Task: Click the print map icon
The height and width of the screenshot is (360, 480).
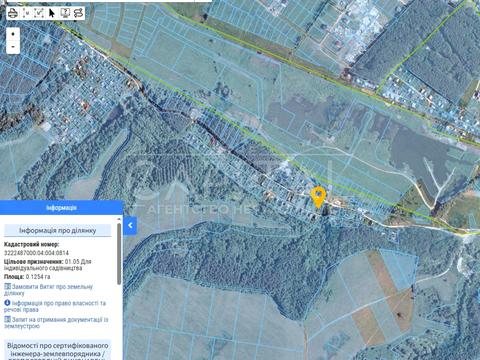Action: 13,13
